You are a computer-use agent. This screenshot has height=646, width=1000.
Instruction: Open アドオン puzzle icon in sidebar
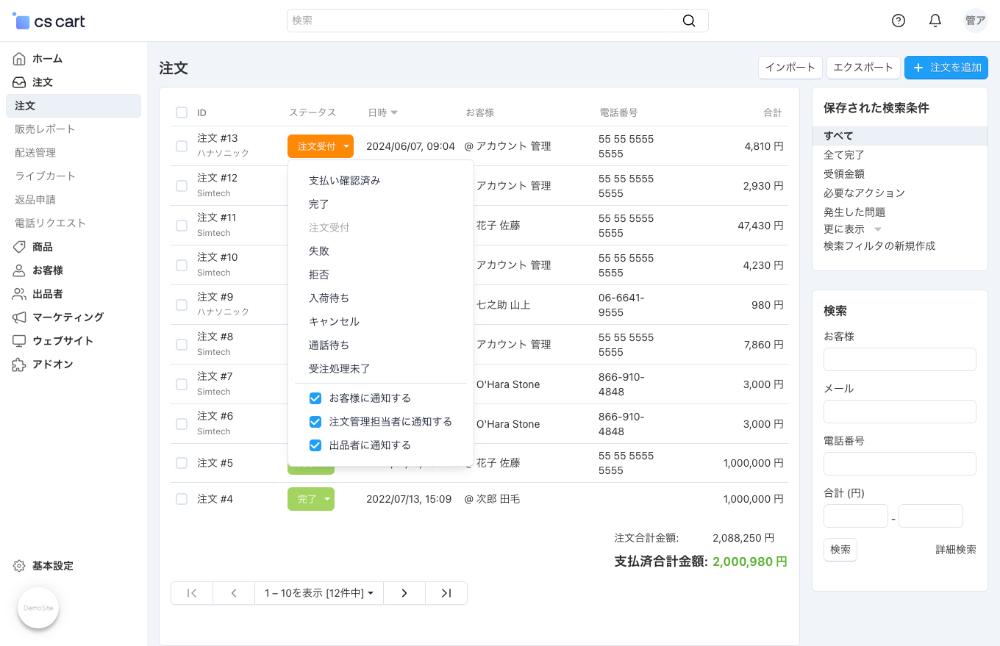point(19,364)
